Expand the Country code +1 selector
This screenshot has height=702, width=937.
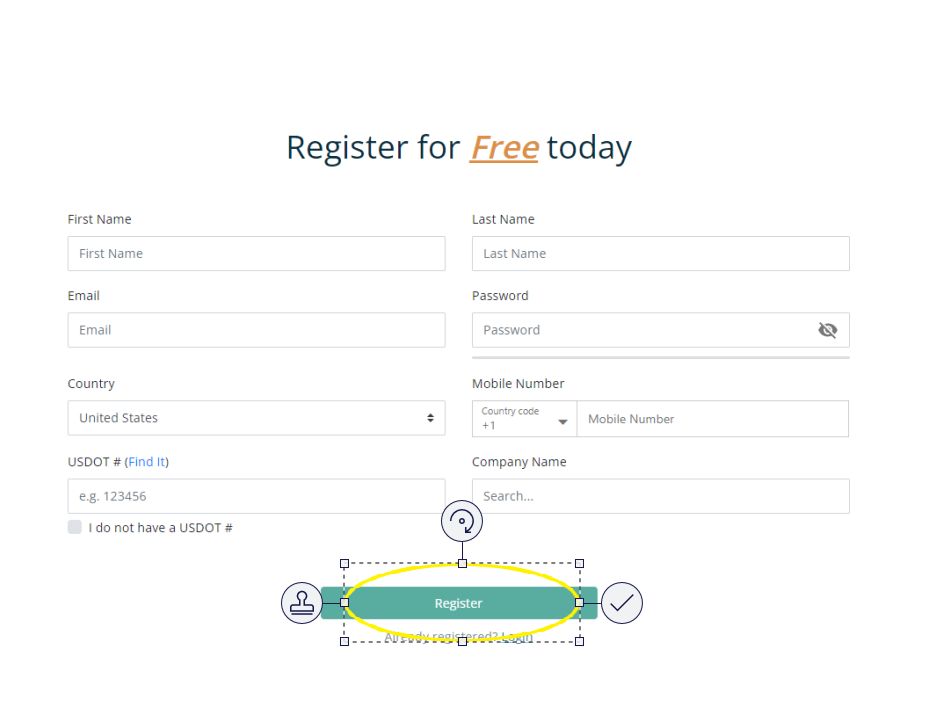coord(525,419)
